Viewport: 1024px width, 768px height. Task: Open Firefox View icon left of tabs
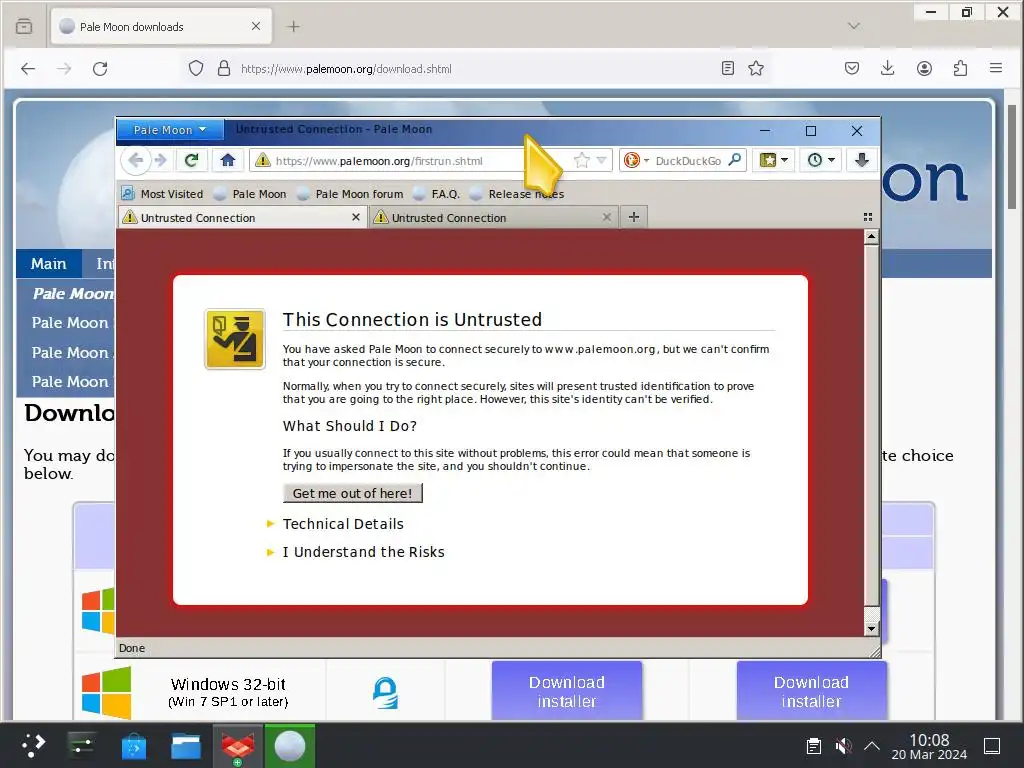tap(24, 26)
